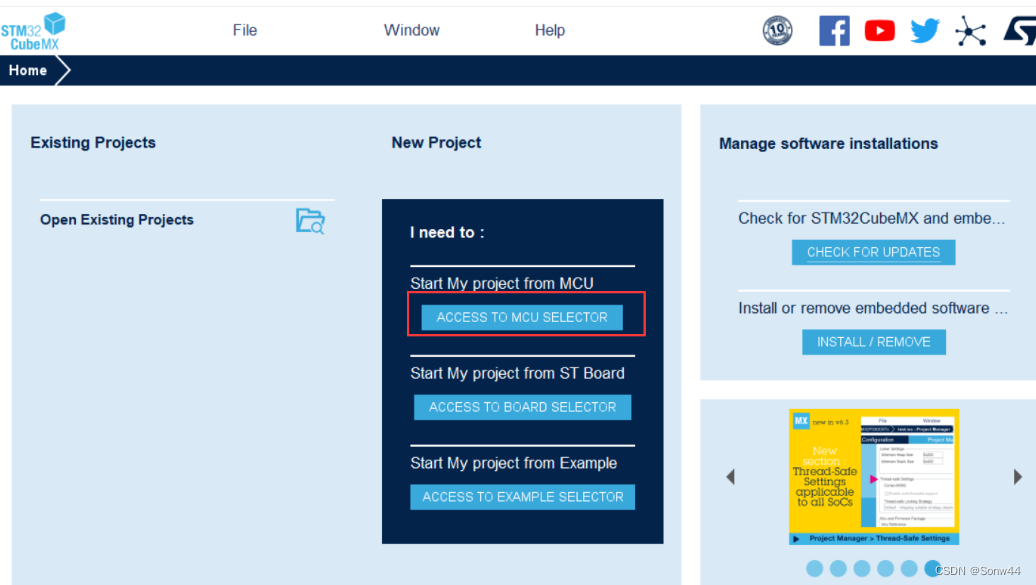1036x585 pixels.
Task: Select the third carousel page dot
Action: pos(862,568)
